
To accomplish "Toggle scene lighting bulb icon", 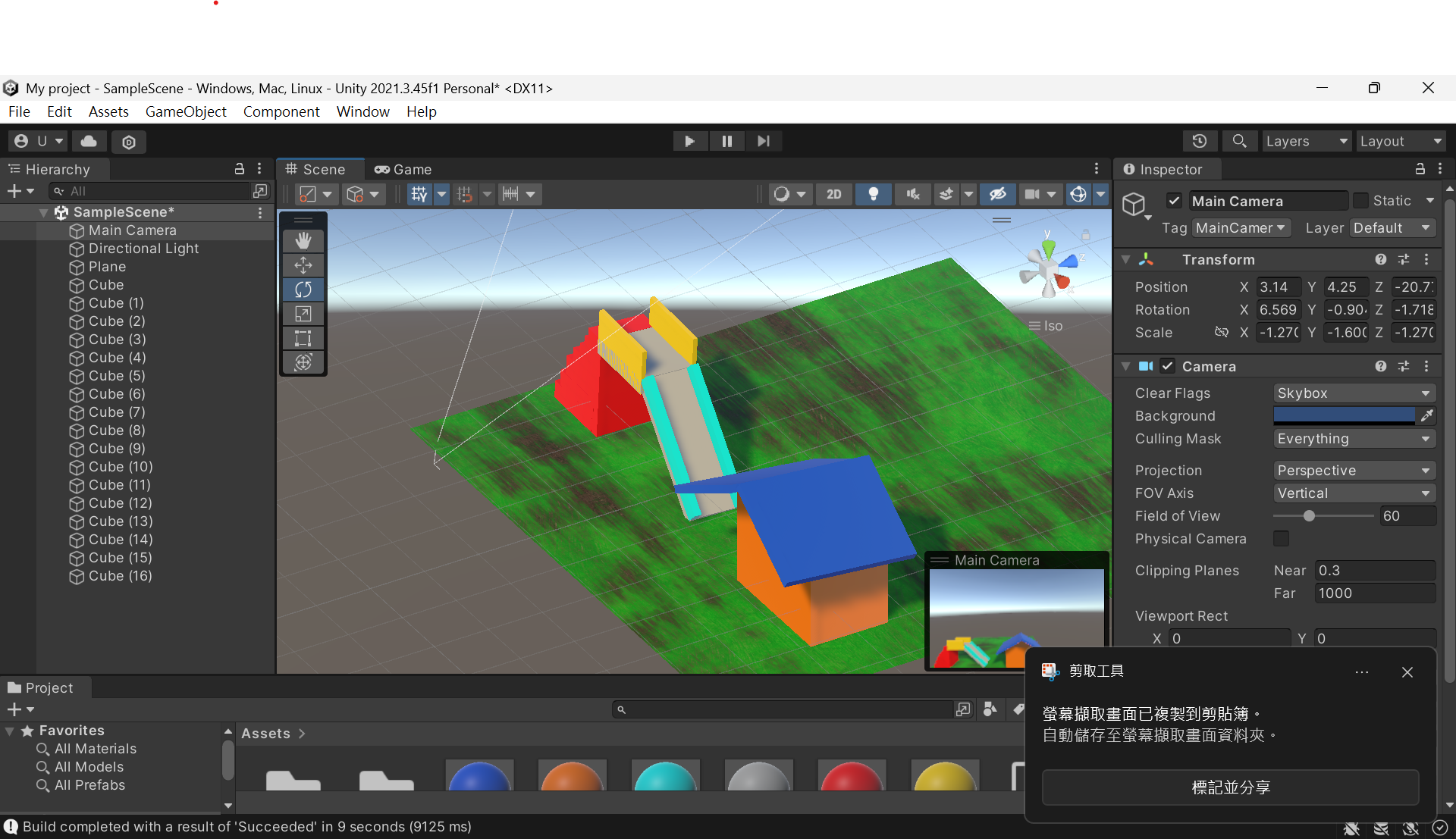I will 873,194.
